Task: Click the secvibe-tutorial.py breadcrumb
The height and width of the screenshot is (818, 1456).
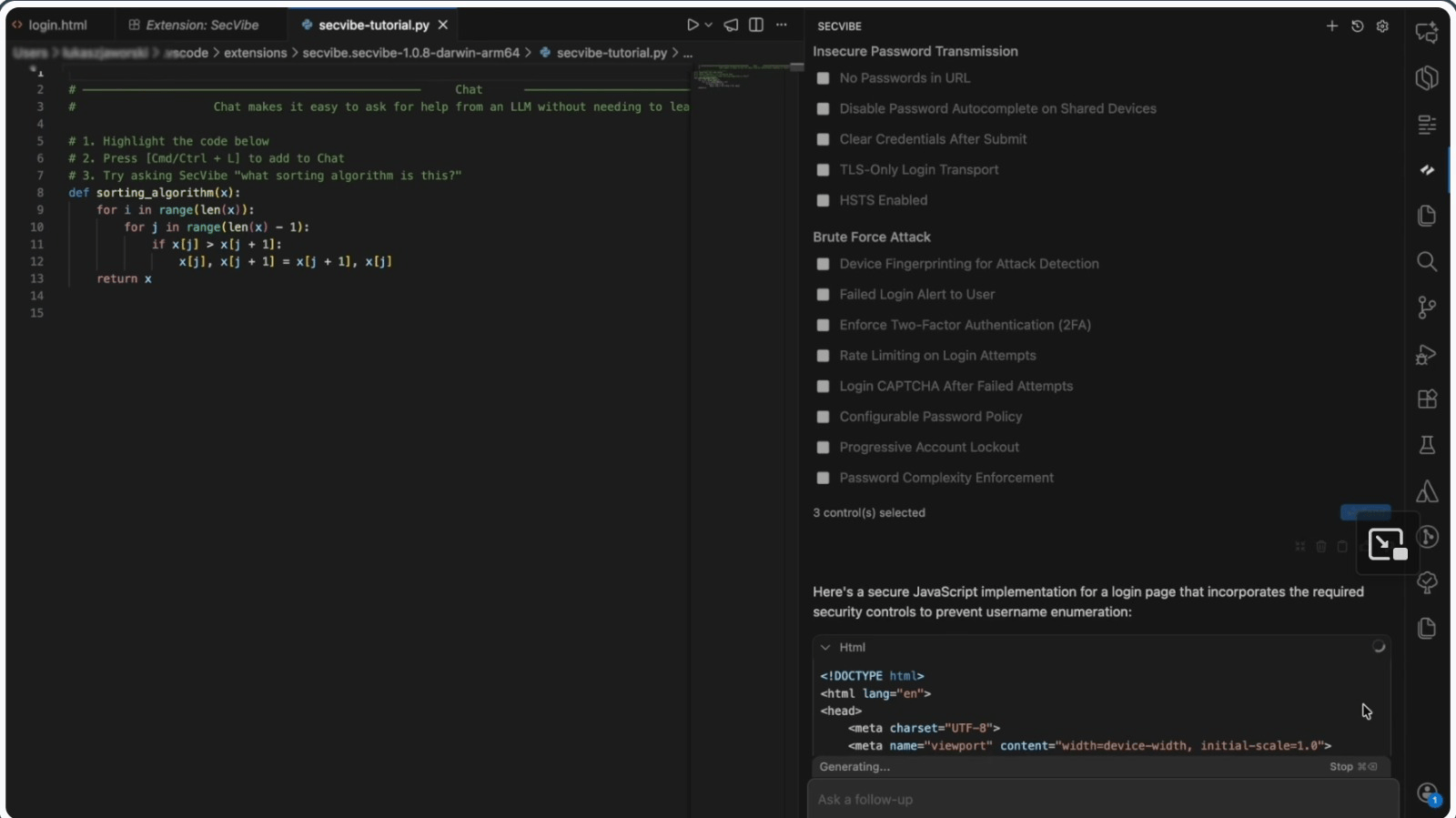Action: pos(611,53)
